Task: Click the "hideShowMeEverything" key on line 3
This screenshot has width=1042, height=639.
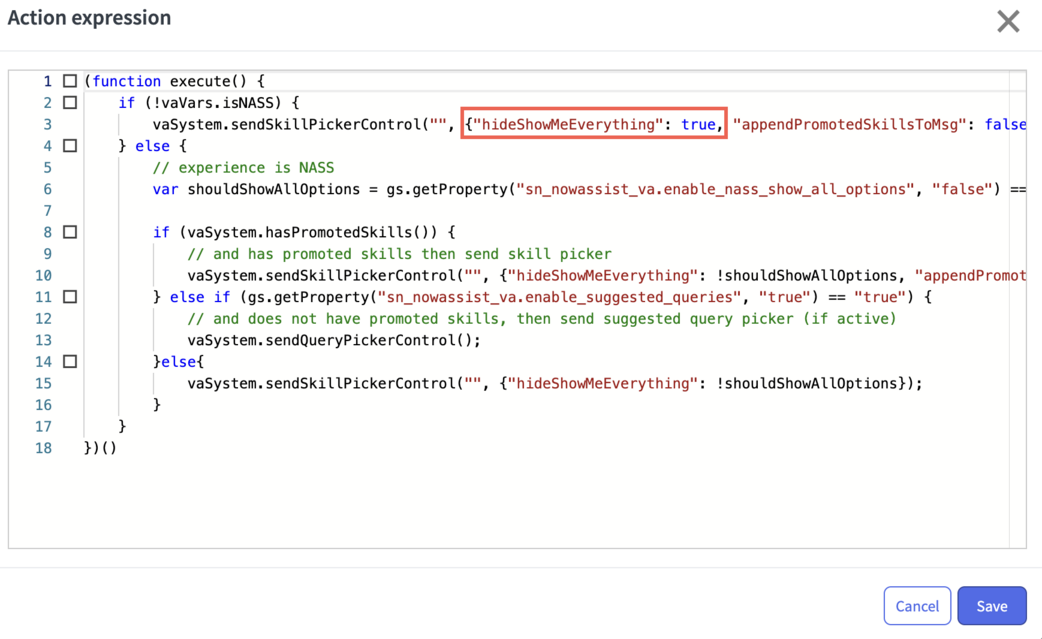Action: tap(568, 124)
